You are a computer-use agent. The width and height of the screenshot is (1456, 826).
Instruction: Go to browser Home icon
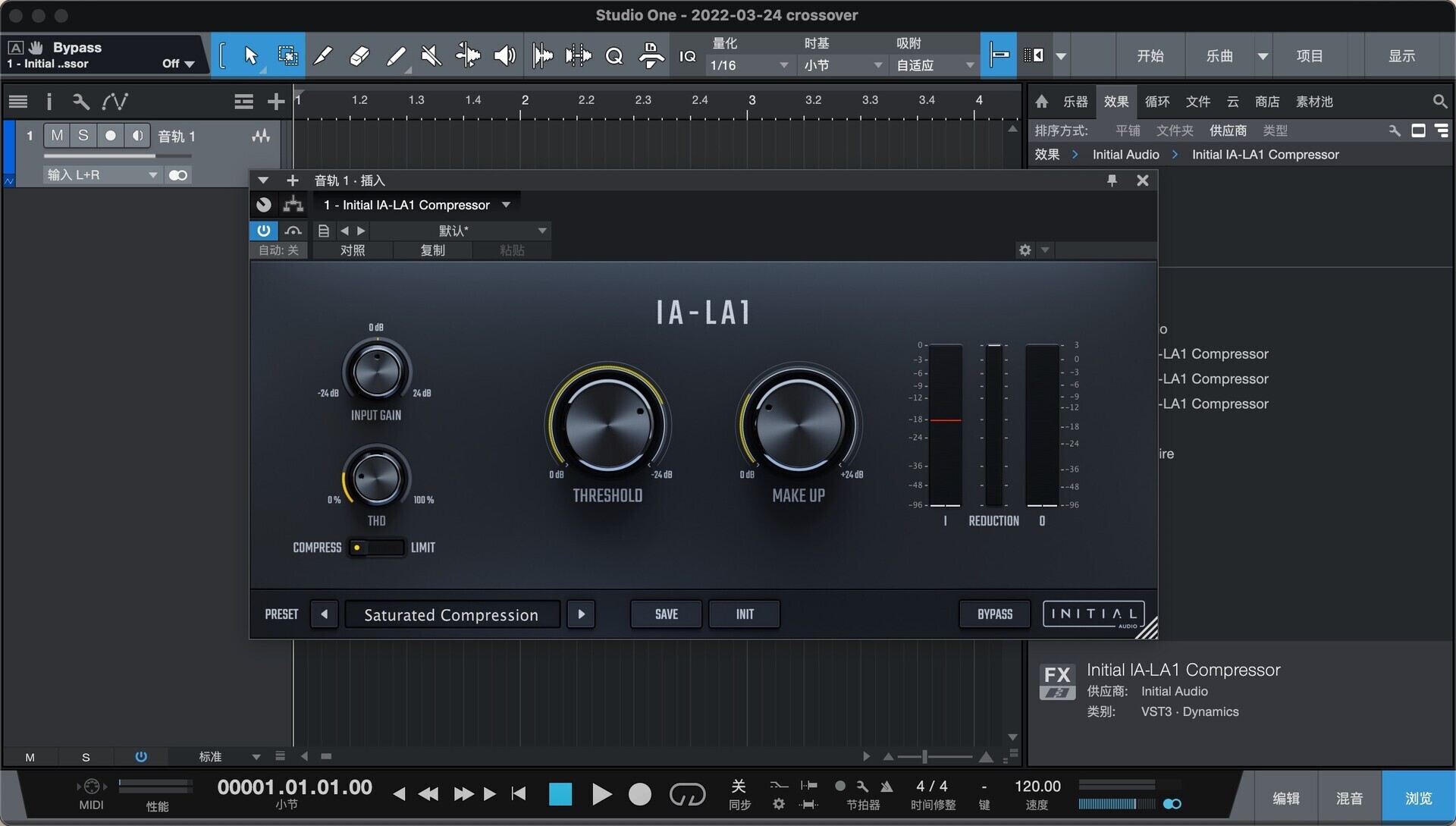pyautogui.click(x=1042, y=102)
